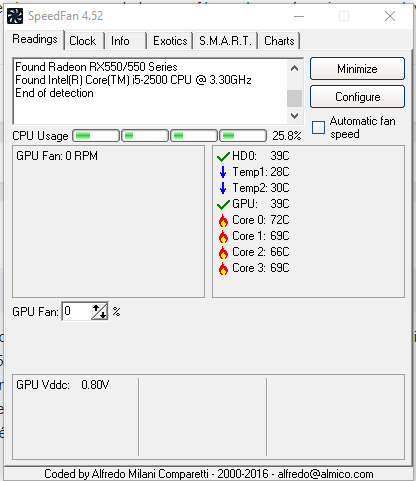Viewport: 416px width, 481px height.
Task: Click the flame icon for Core 3
Action: click(223, 268)
